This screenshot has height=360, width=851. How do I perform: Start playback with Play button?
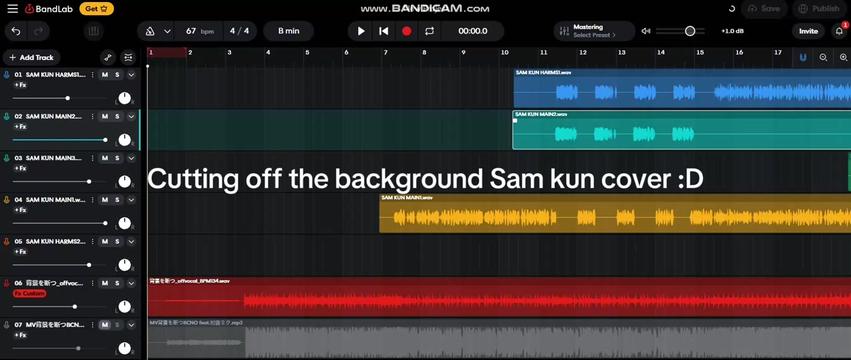[361, 31]
